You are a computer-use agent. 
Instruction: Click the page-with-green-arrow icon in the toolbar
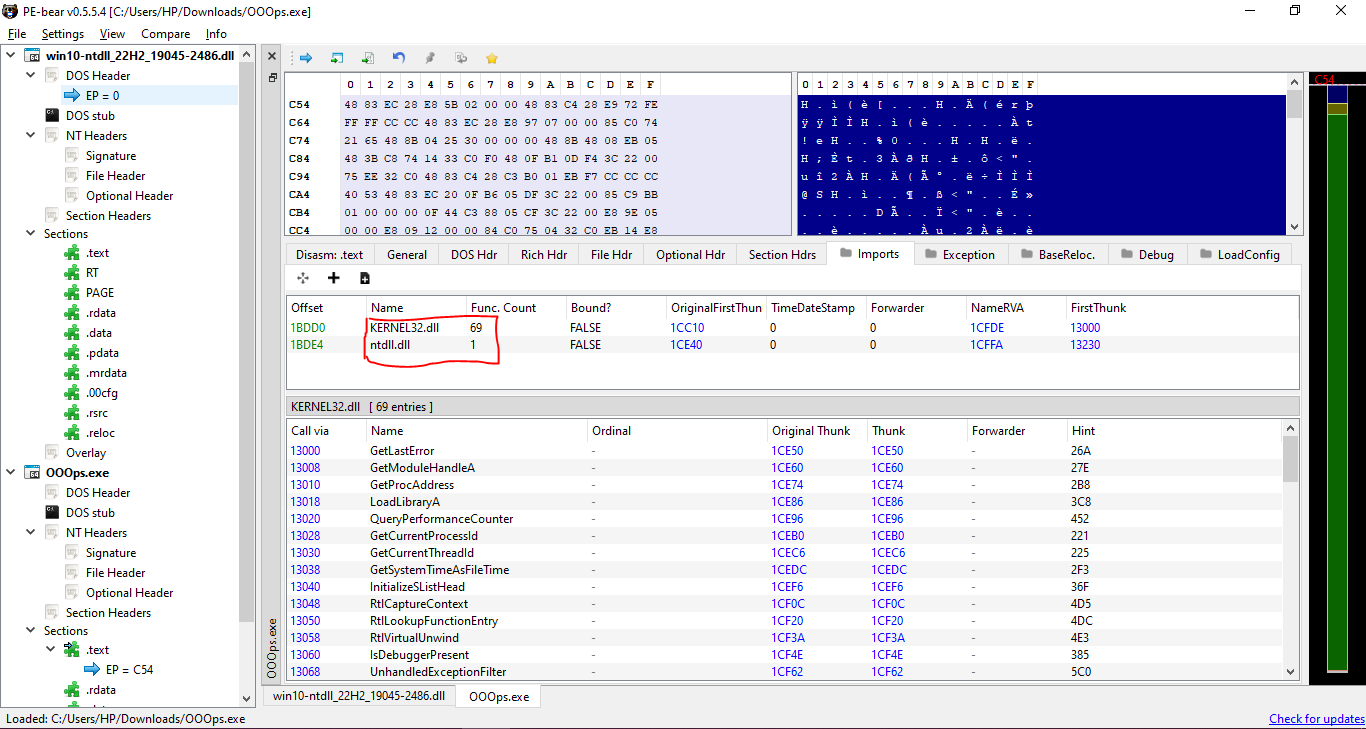pos(368,58)
